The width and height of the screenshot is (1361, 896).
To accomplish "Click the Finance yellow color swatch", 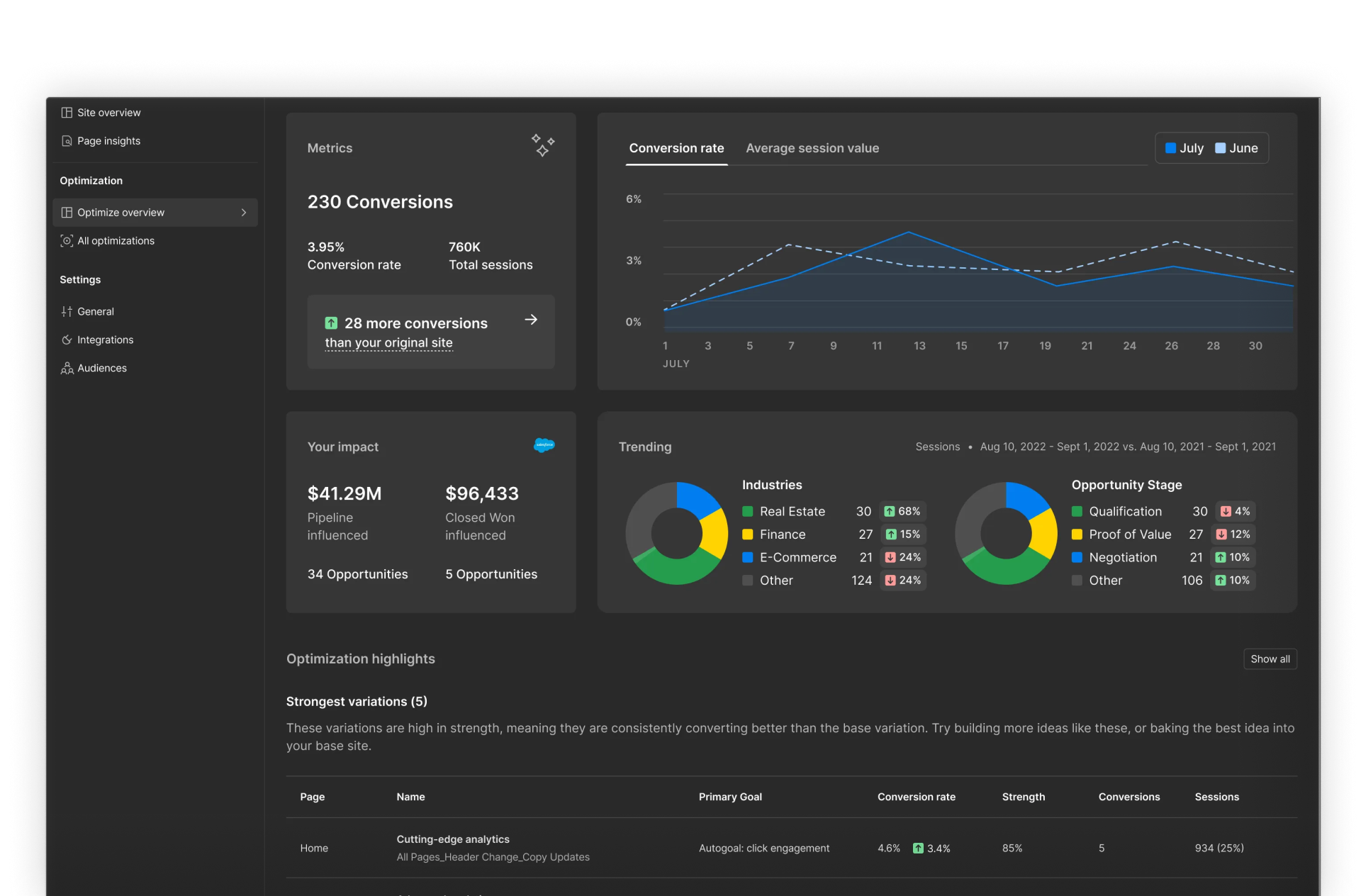I will click(x=748, y=534).
